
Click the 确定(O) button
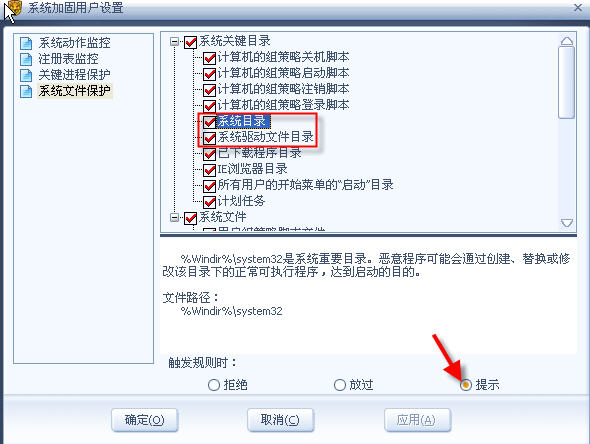tap(144, 420)
